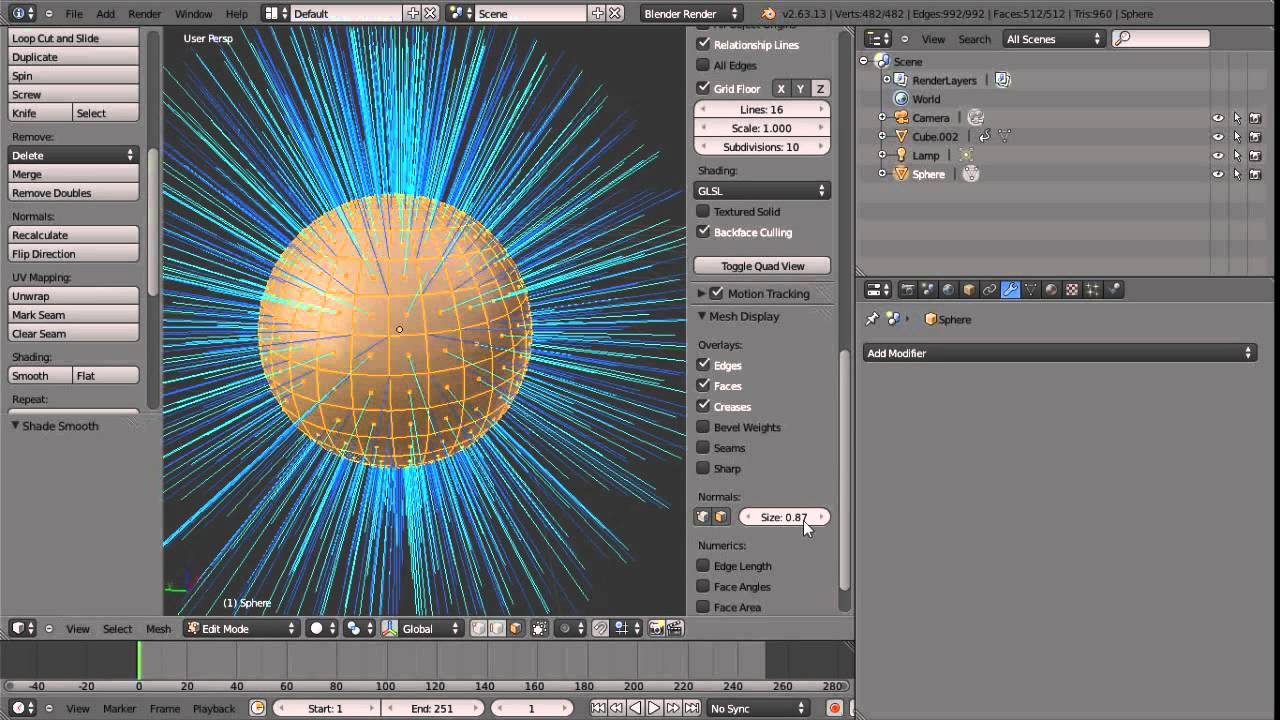Uncheck Relationship Lines checkbox
The height and width of the screenshot is (720, 1280).
[x=703, y=44]
